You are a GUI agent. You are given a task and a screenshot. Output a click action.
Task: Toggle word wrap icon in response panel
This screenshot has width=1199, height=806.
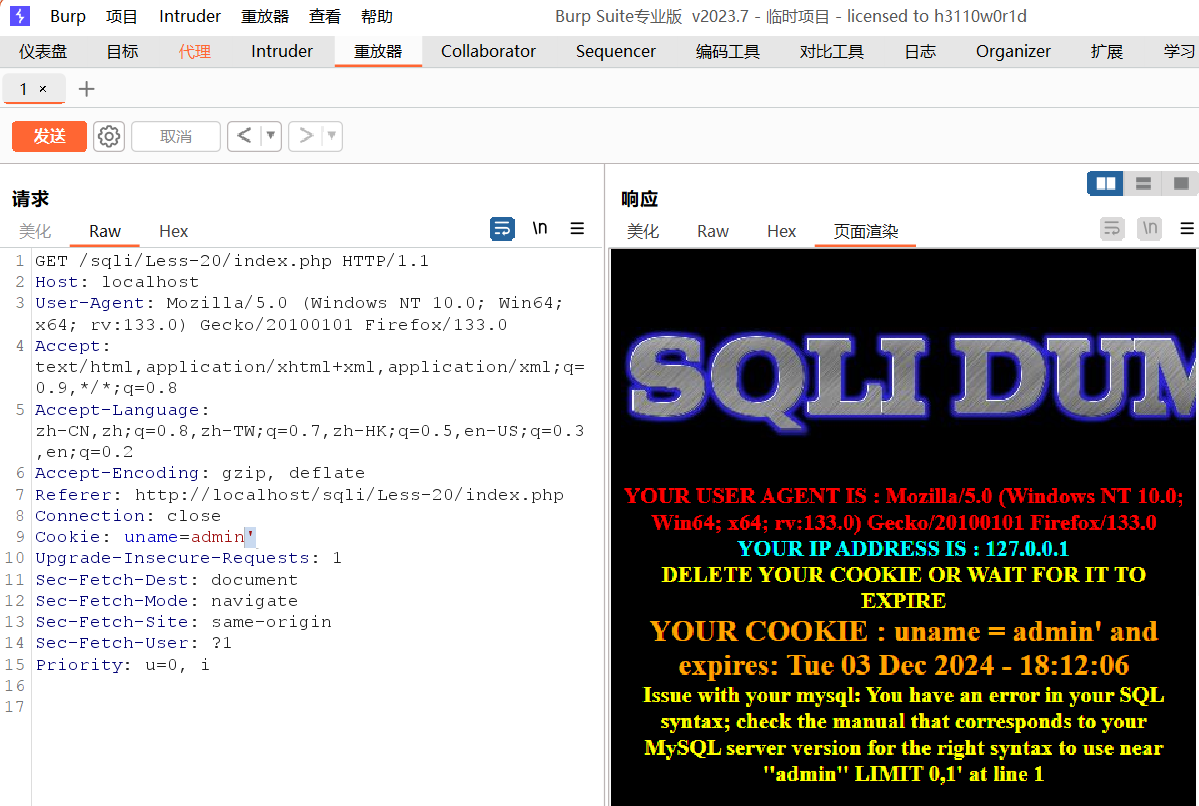click(x=1112, y=228)
